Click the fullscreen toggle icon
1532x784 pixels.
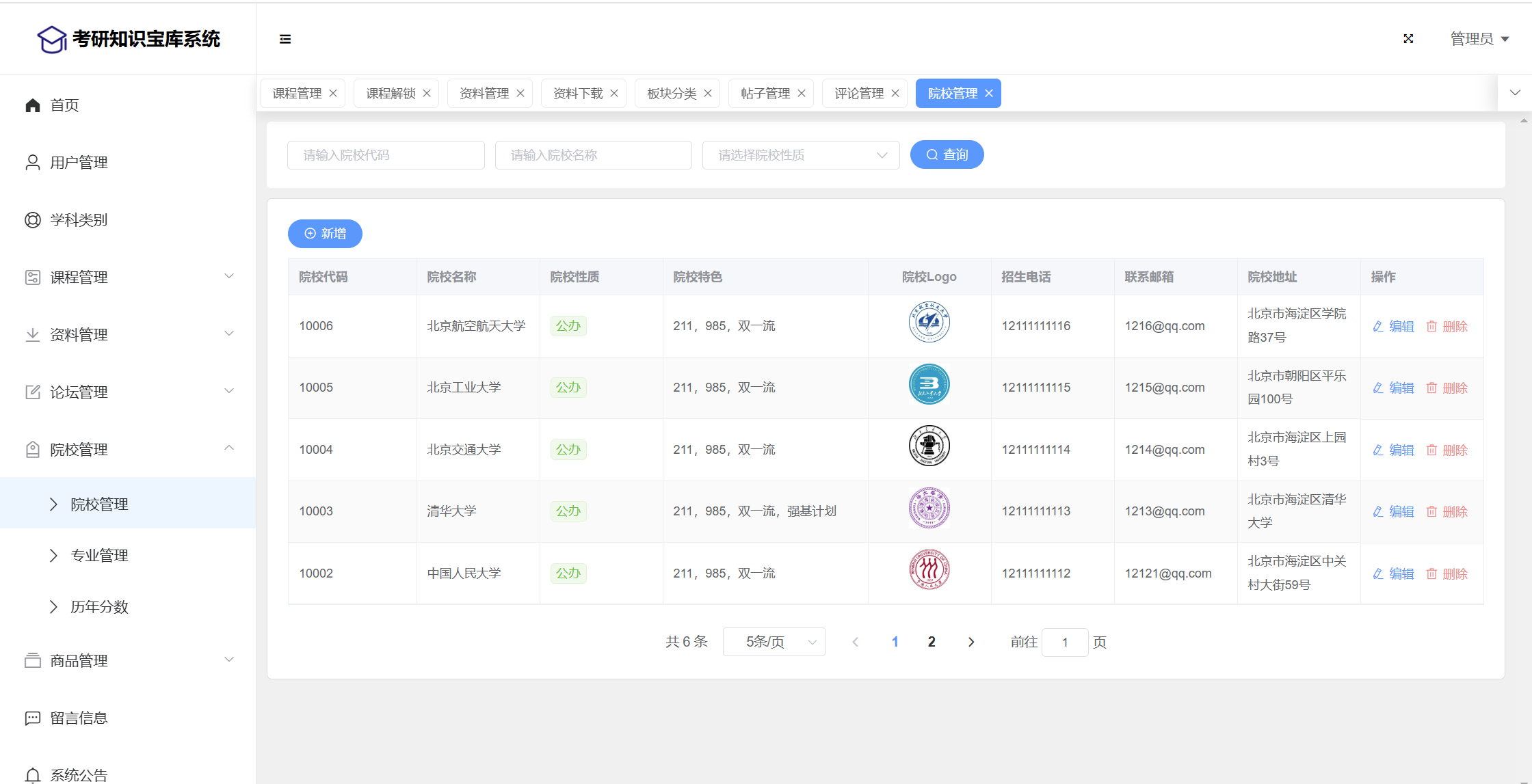click(x=1408, y=39)
